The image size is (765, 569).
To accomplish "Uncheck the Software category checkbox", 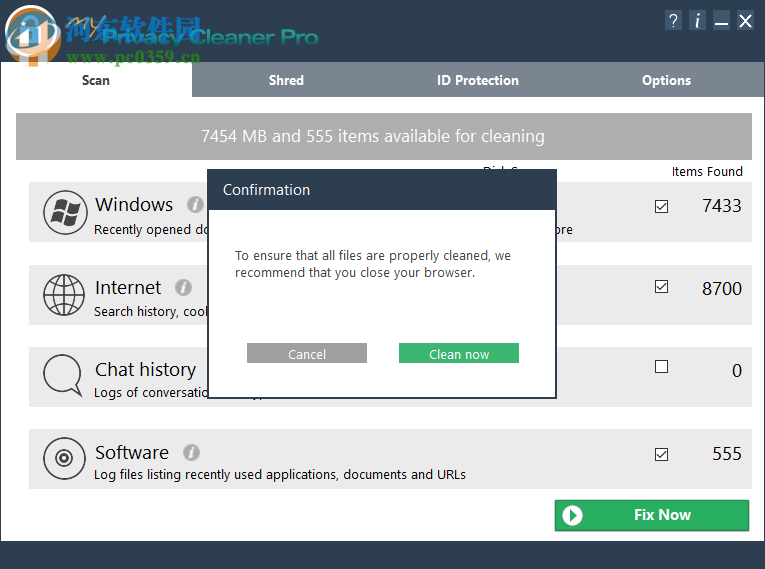I will (661, 454).
